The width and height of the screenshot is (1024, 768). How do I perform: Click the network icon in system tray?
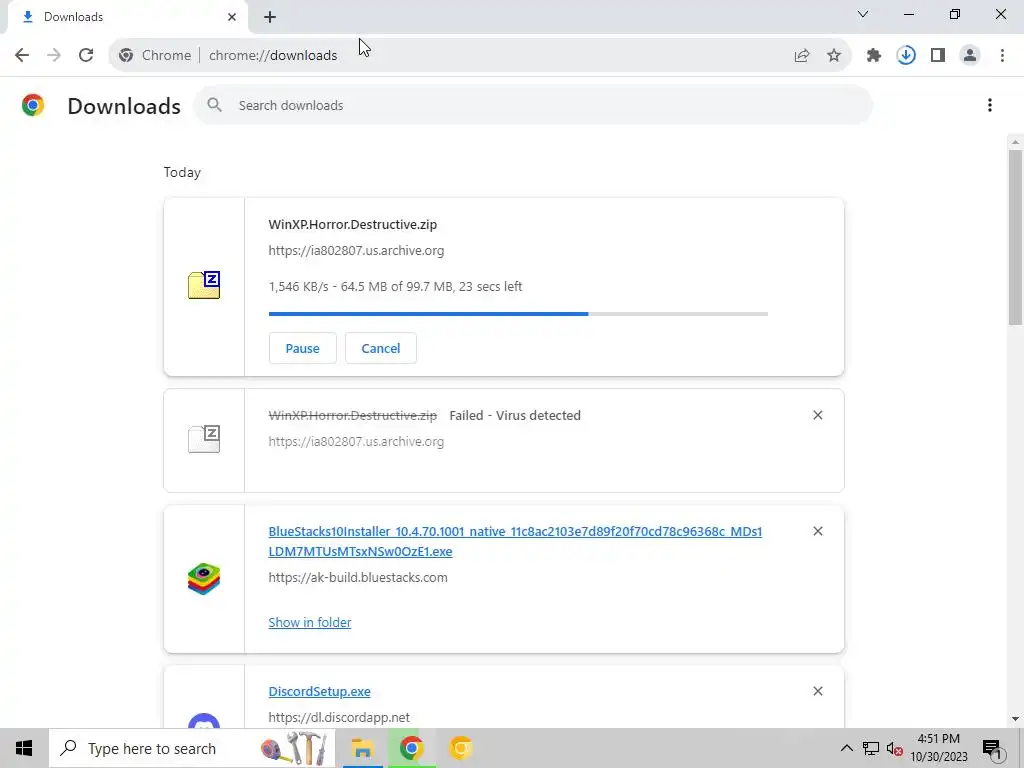tap(871, 748)
